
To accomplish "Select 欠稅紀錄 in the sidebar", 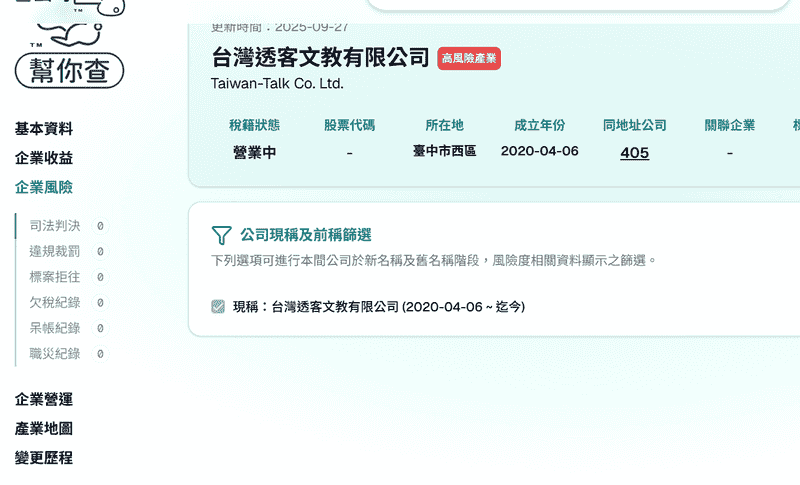I will coord(55,302).
